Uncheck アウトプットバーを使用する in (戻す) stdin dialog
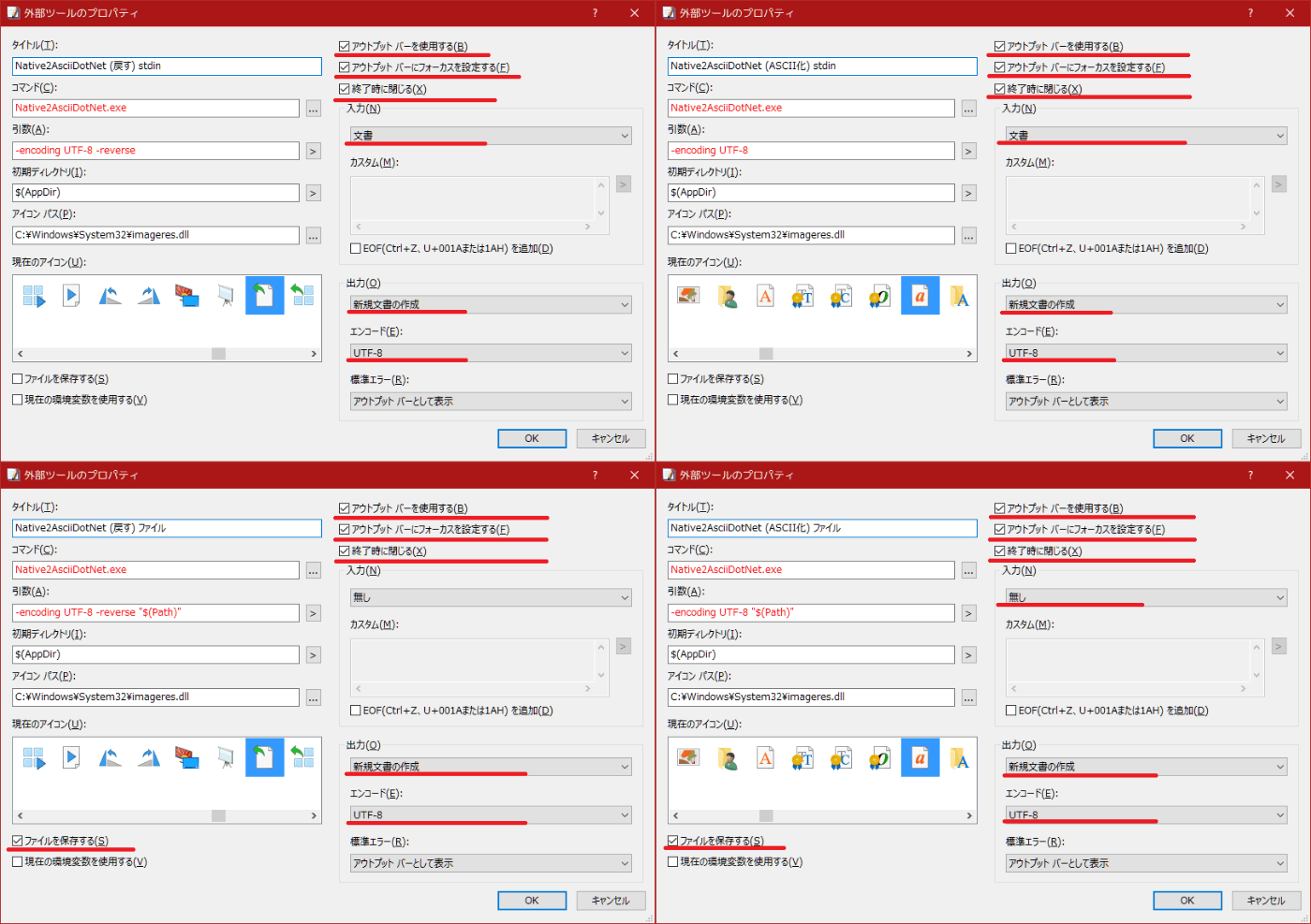Screen dimensions: 1311x924 point(345,46)
